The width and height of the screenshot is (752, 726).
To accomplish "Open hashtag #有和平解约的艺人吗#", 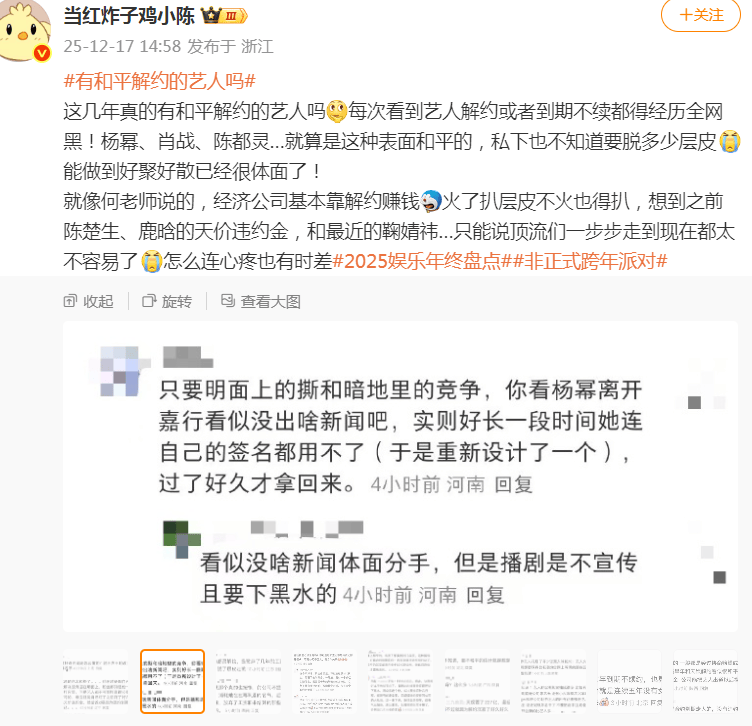I will tap(159, 81).
